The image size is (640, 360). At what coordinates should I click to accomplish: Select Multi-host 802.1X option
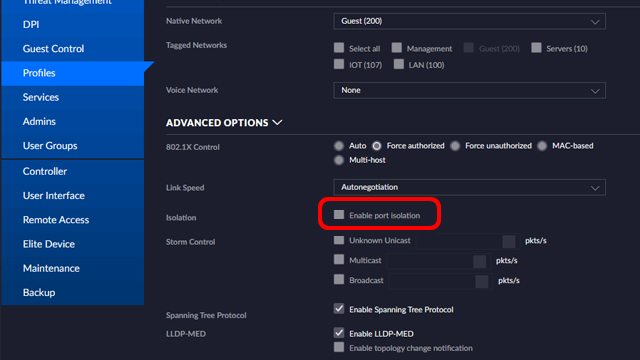coord(339,160)
